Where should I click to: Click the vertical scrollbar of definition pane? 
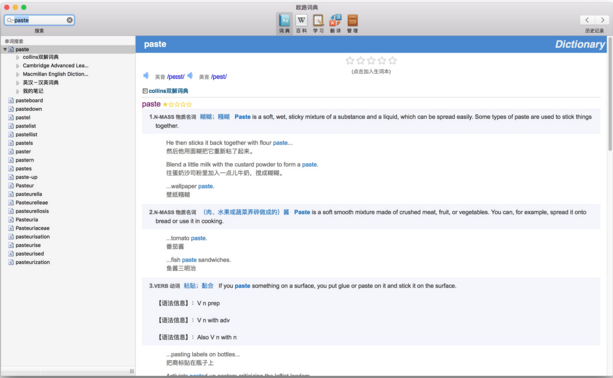[610, 94]
